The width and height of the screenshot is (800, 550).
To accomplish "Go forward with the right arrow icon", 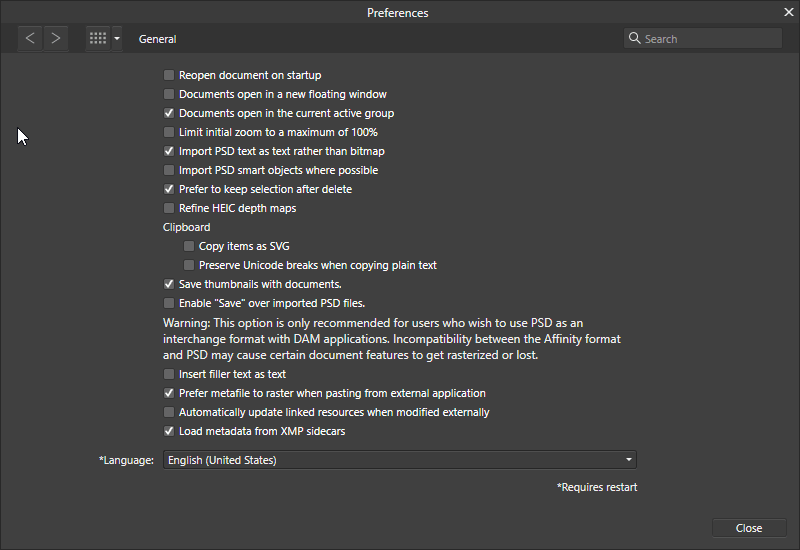I will 56,38.
